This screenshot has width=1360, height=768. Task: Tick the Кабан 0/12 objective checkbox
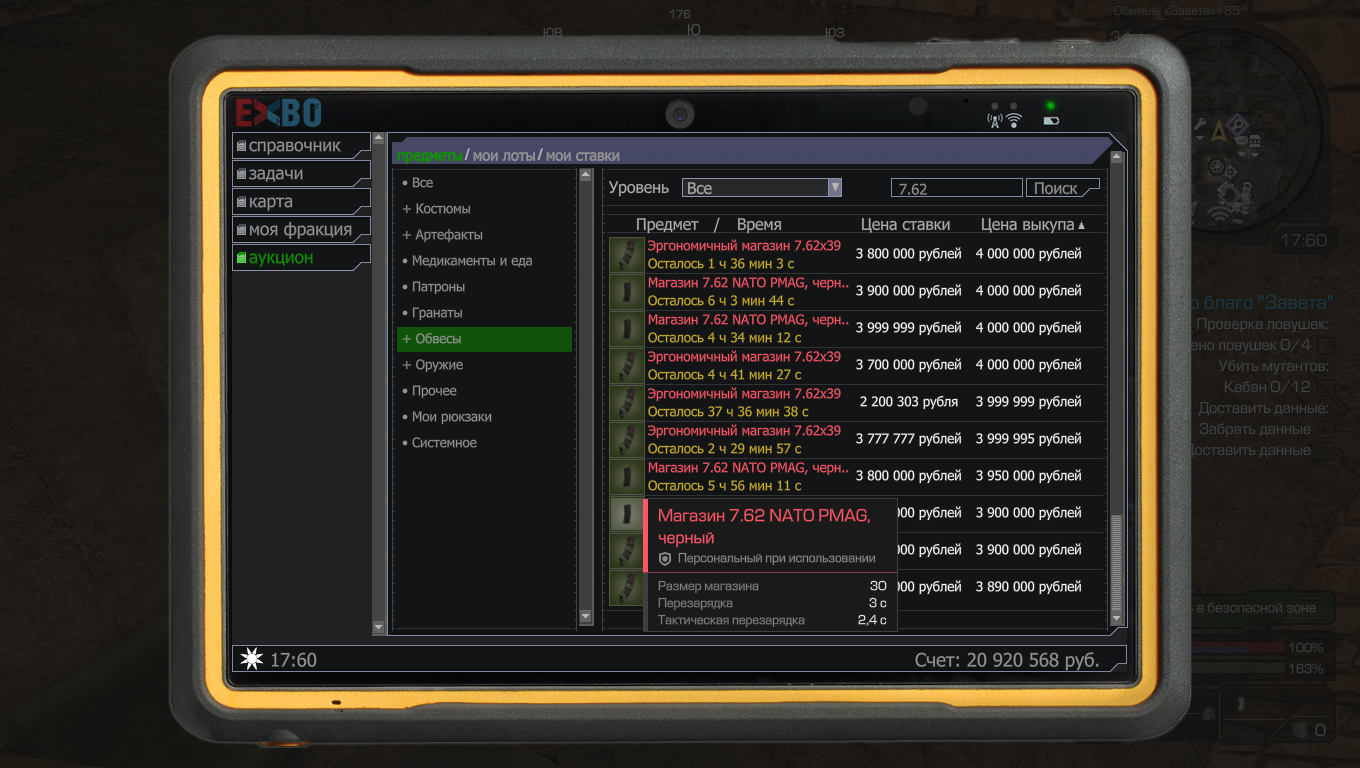pyautogui.click(x=1326, y=387)
